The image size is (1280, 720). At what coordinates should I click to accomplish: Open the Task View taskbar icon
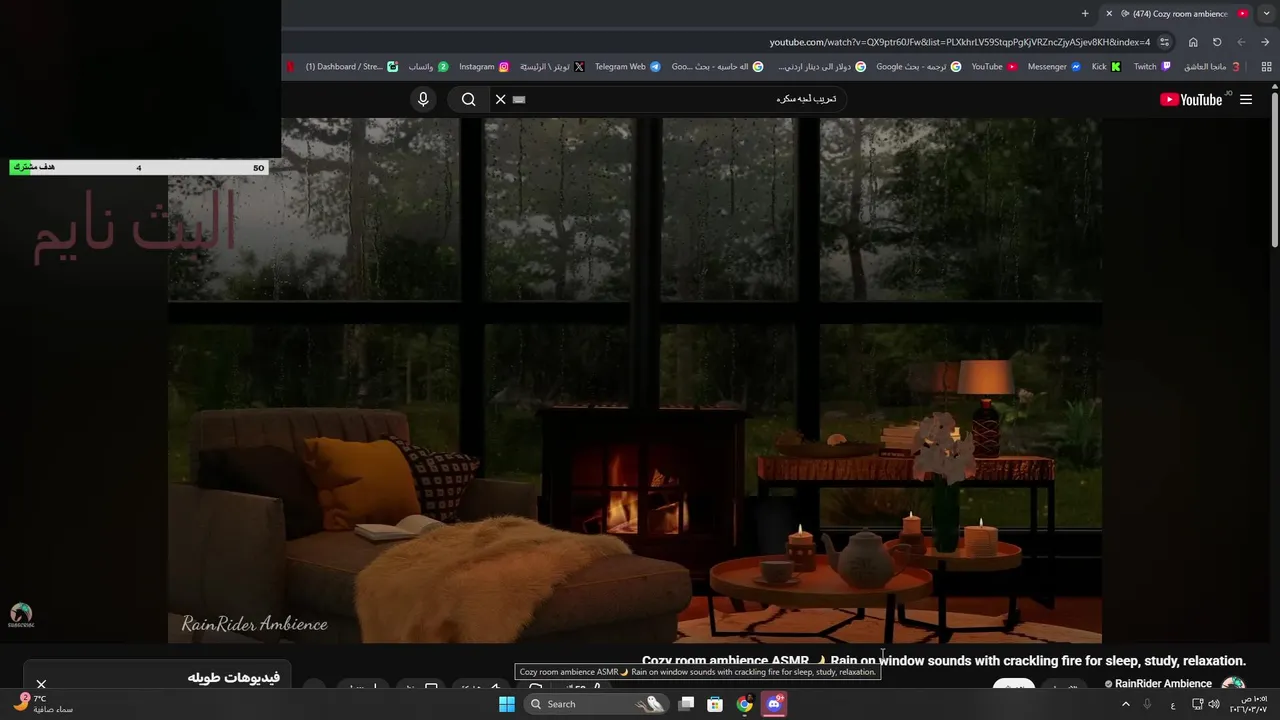click(x=686, y=704)
